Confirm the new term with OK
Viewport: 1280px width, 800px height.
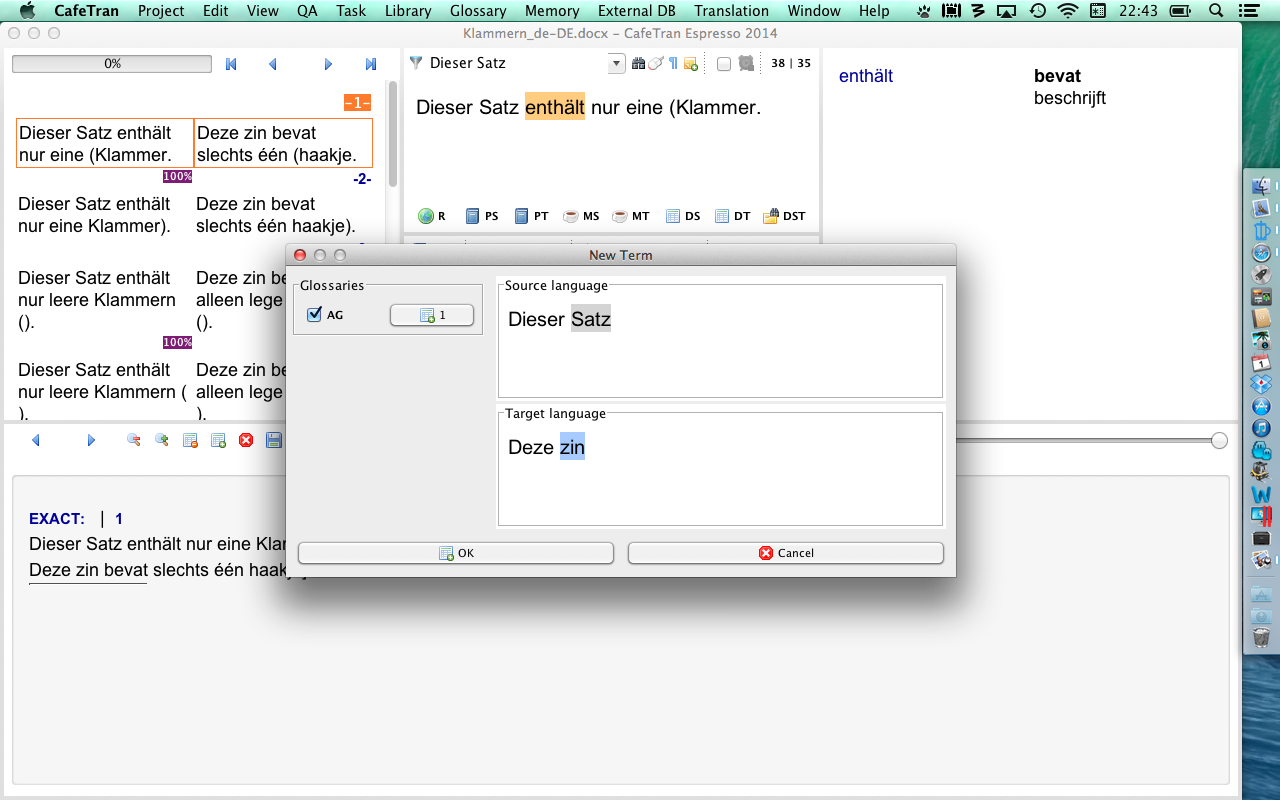455,553
